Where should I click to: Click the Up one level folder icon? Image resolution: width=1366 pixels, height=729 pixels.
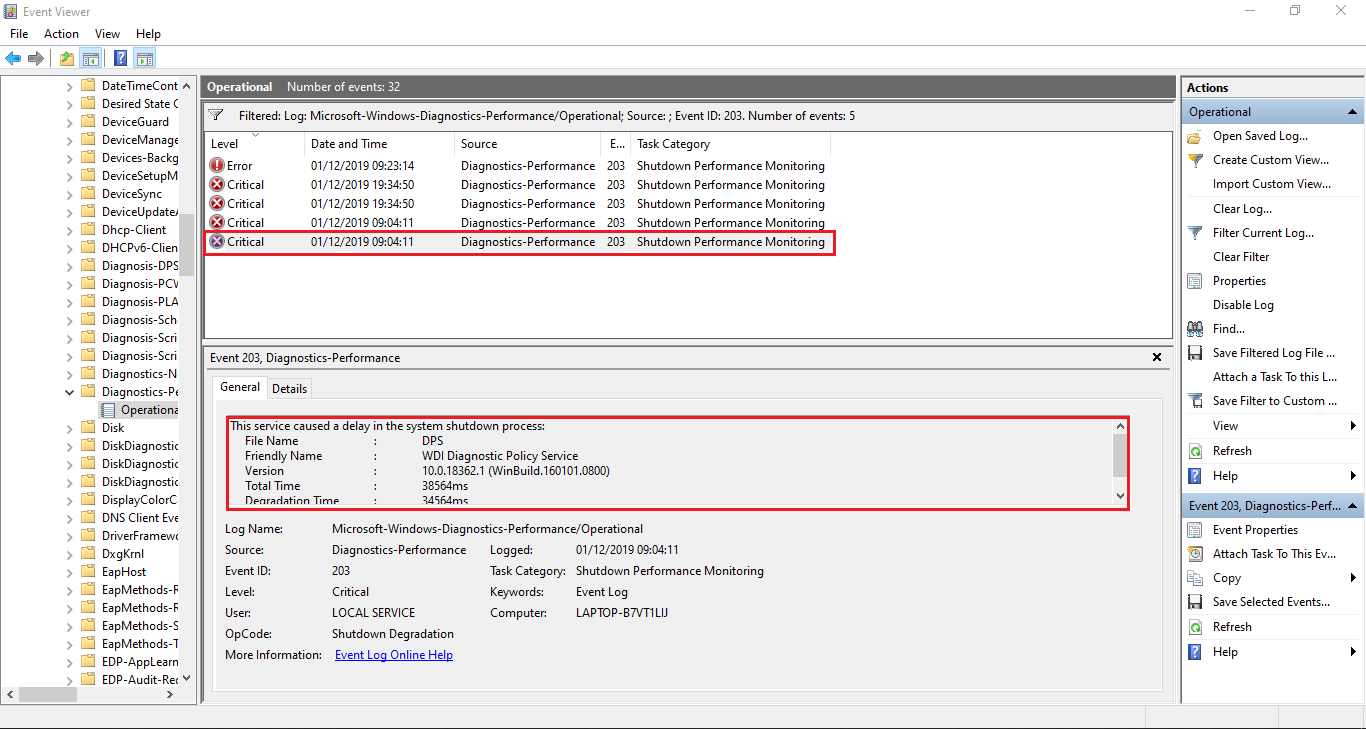click(66, 58)
